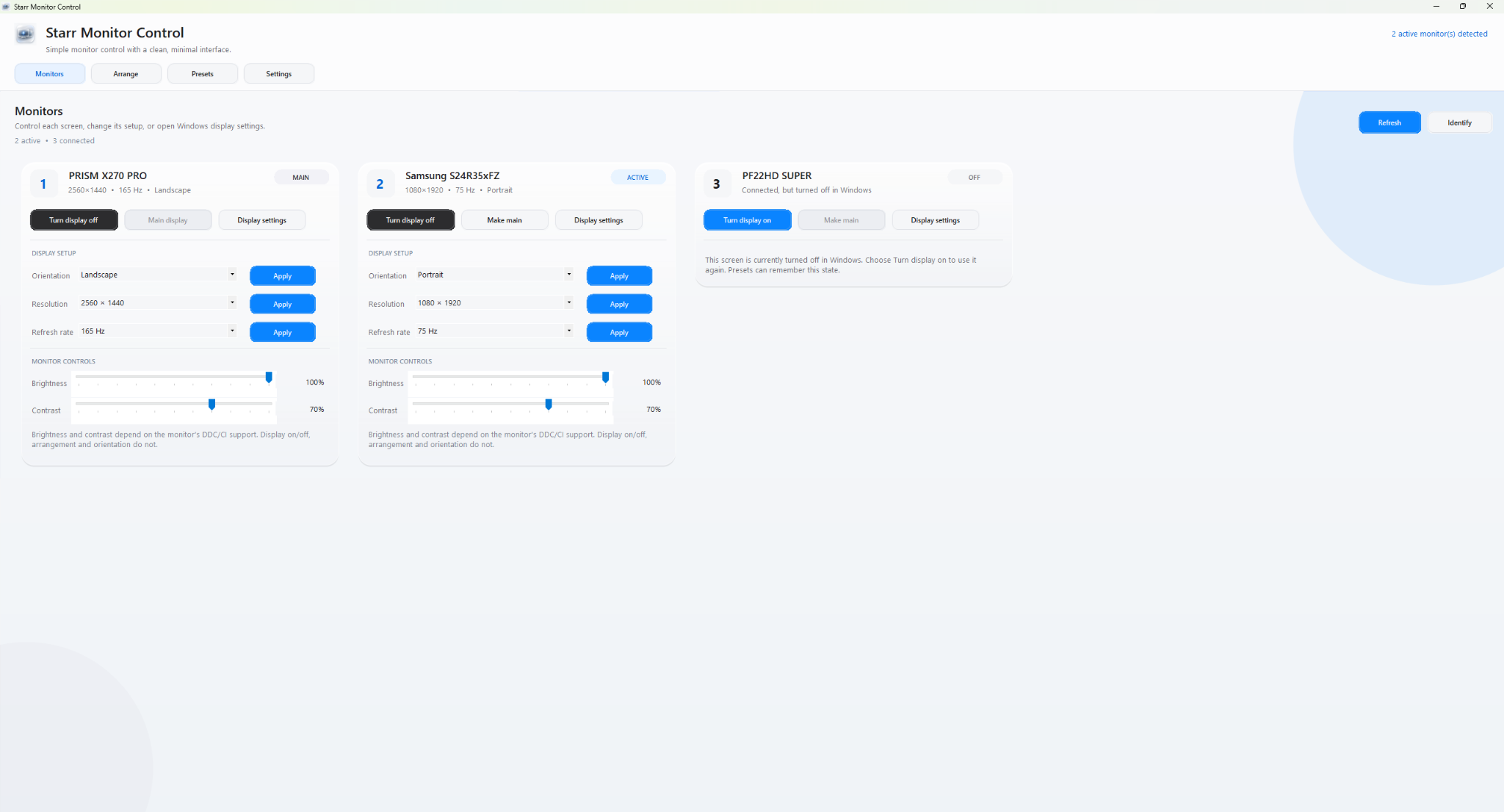Viewport: 1504px width, 812px height.
Task: Open the Settings tab
Action: (x=279, y=73)
